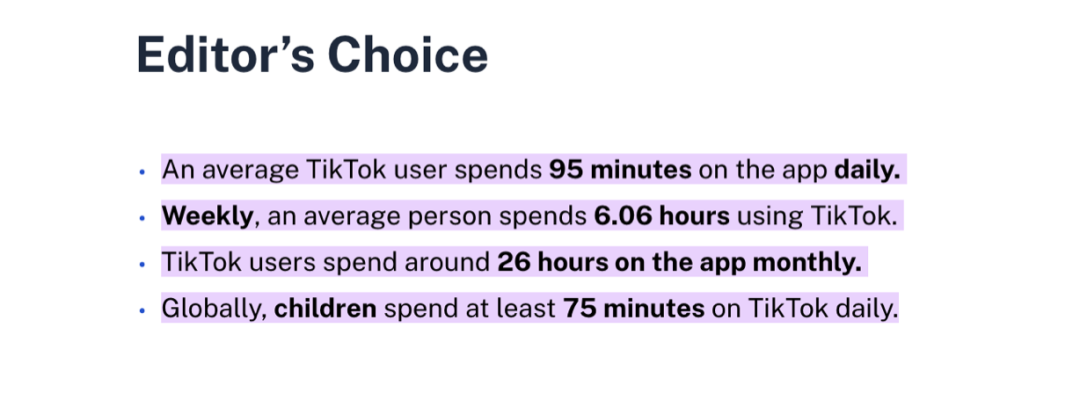Image resolution: width=1080 pixels, height=415 pixels.
Task: Click the bold "6.06 hours" text
Action: point(662,217)
